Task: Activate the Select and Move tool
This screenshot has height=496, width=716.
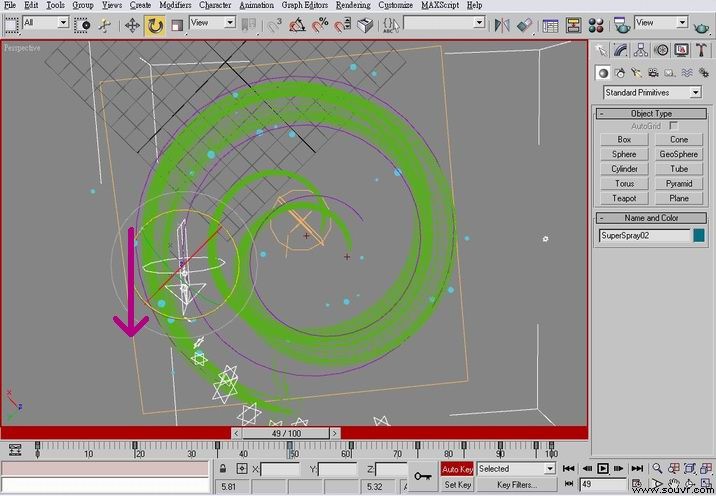Action: coord(132,25)
